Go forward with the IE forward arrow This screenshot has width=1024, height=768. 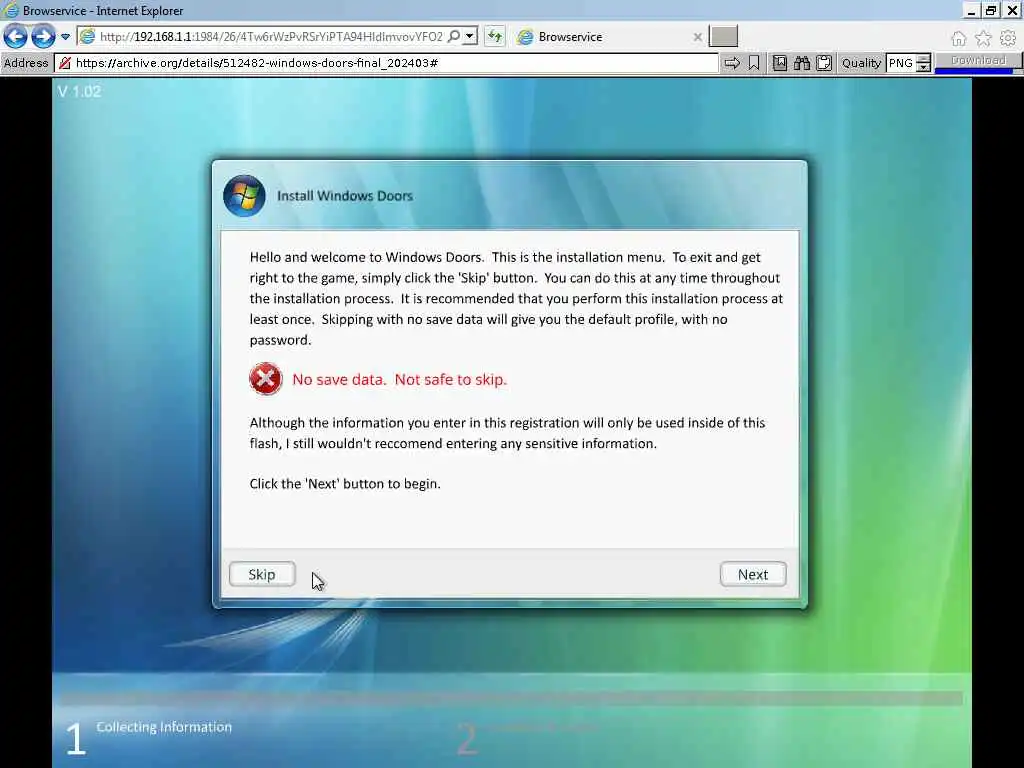pos(43,37)
